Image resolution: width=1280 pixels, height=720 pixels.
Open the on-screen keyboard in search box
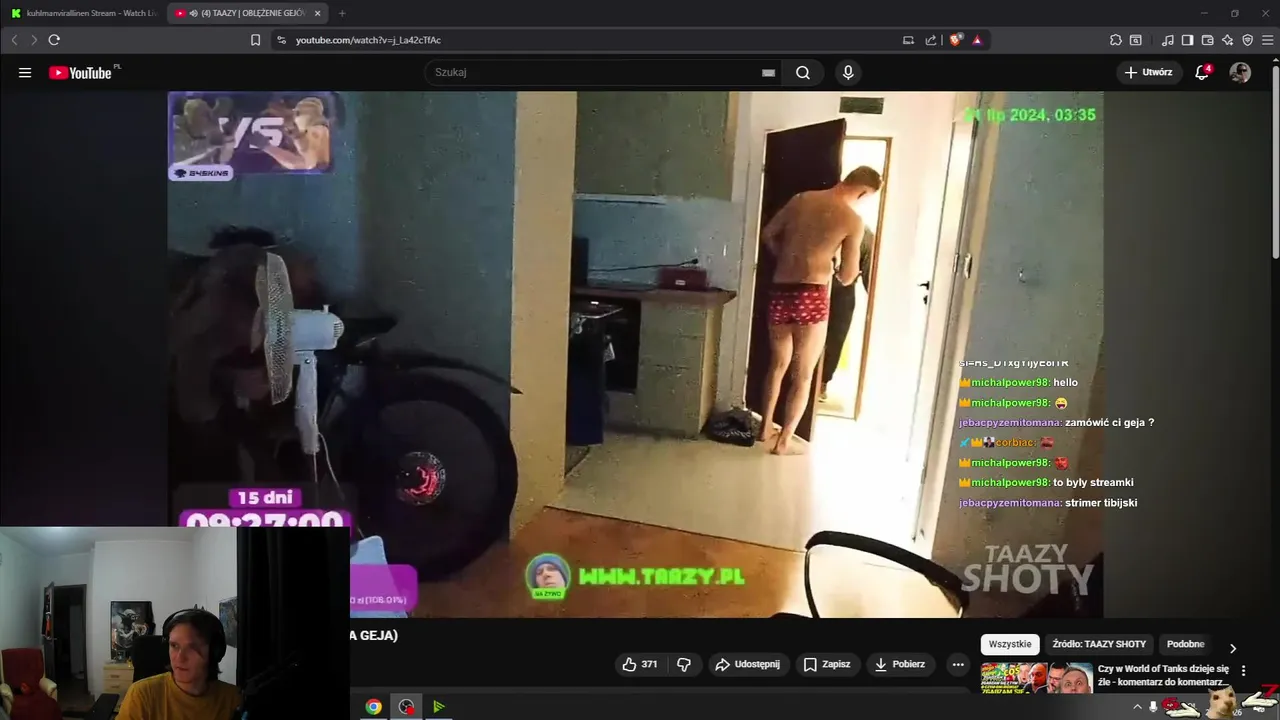[768, 73]
